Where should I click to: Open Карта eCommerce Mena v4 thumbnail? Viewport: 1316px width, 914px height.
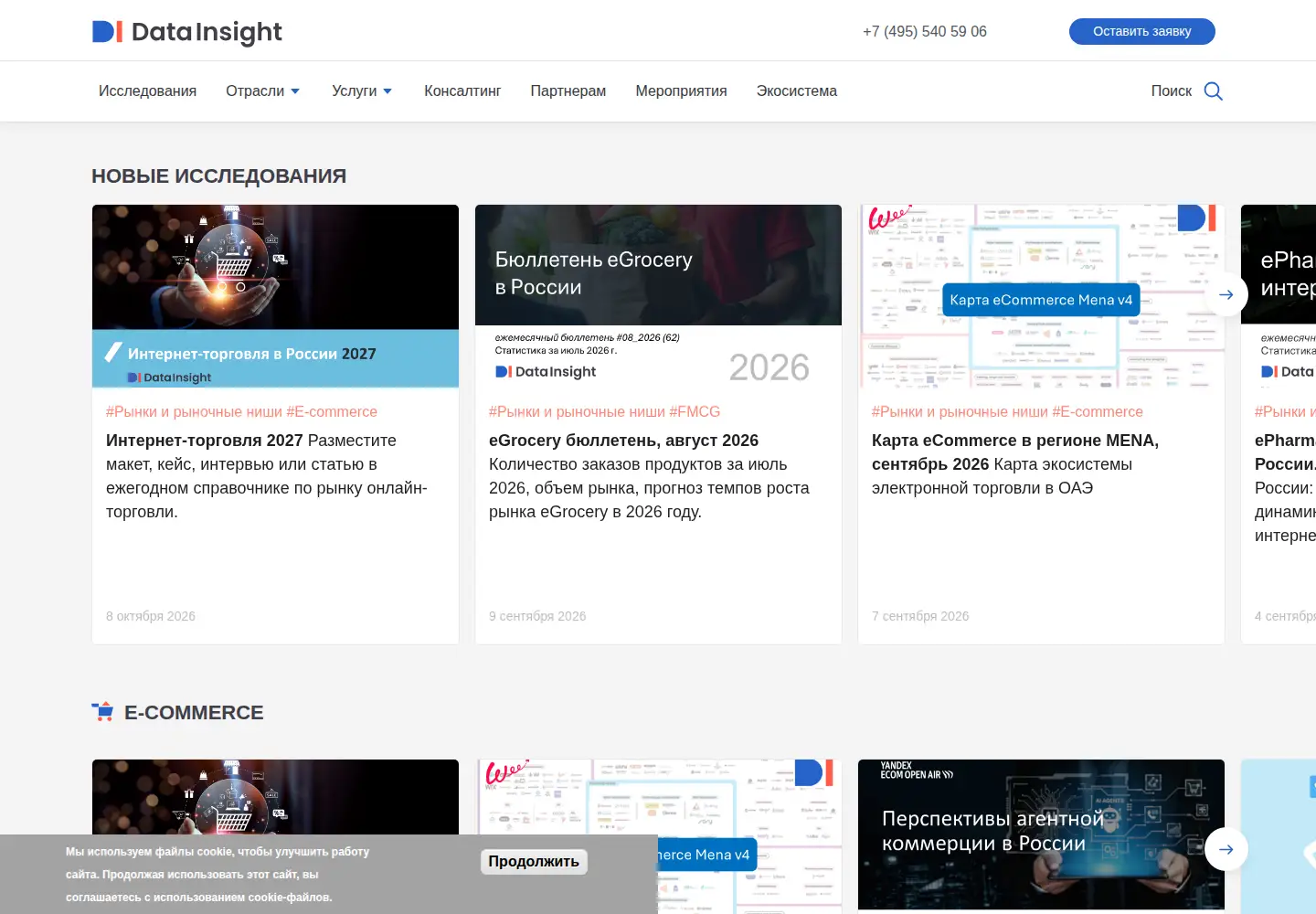click(1041, 296)
